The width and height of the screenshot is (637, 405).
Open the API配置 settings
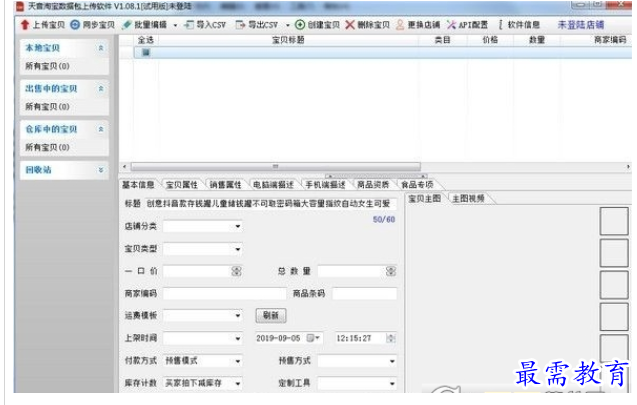pos(468,25)
